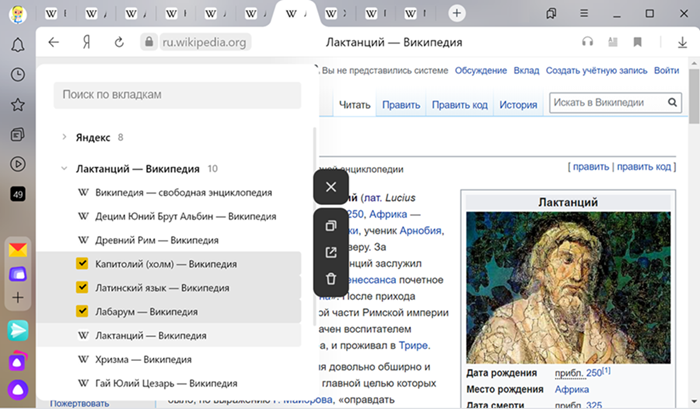Move selected tabs to new window icon
Image resolution: width=700 pixels, height=409 pixels.
pos(331,252)
